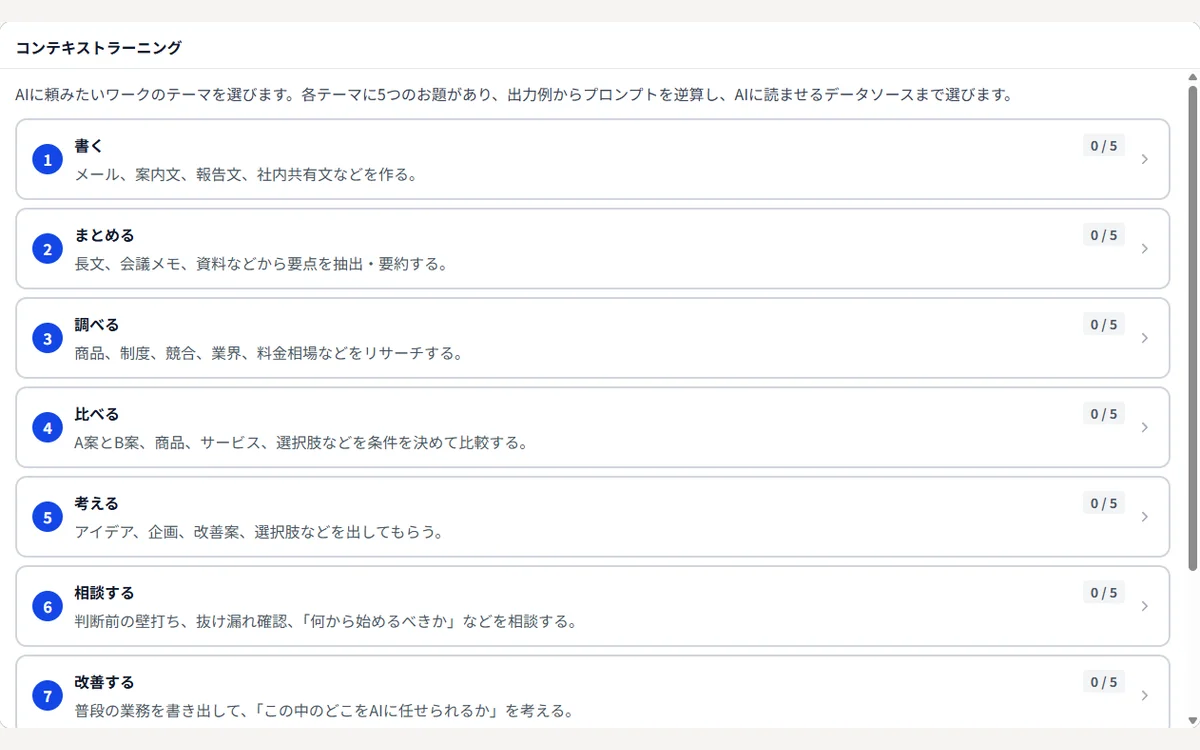
Task: Click the number 4 badge for 比べる
Action: [47, 428]
